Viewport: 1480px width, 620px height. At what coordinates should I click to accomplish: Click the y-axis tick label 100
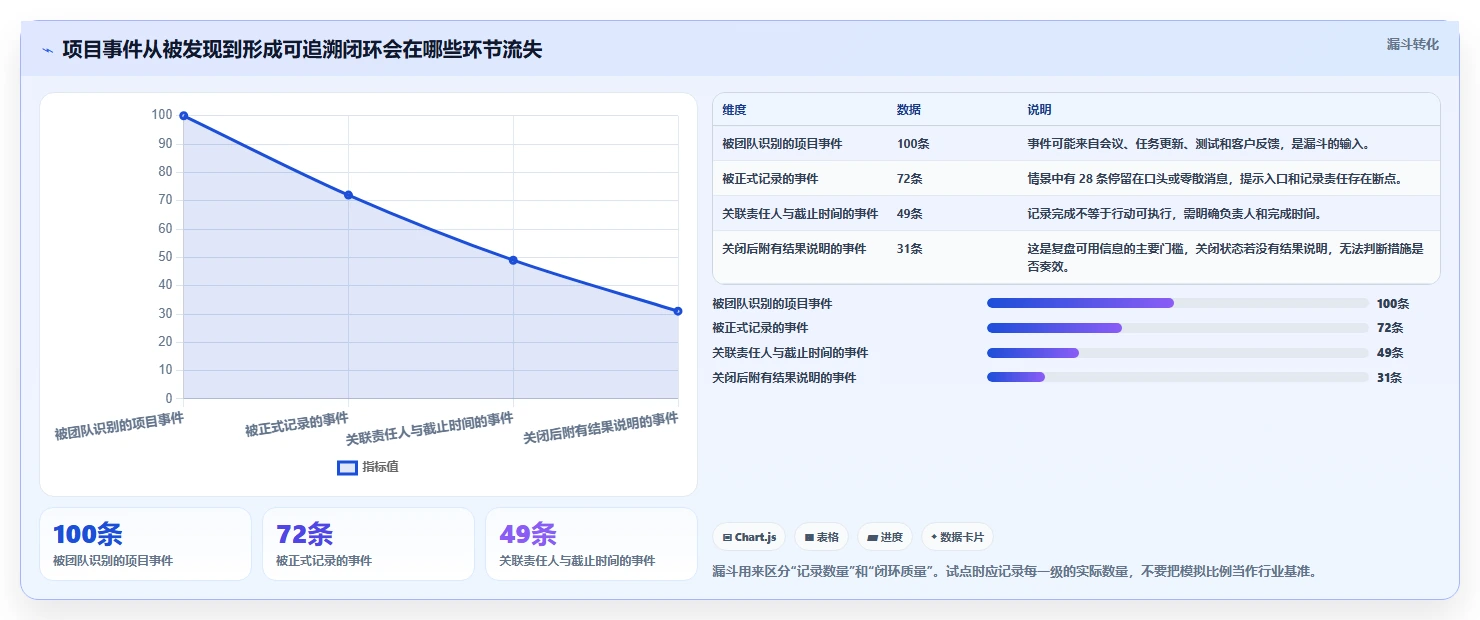point(162,115)
